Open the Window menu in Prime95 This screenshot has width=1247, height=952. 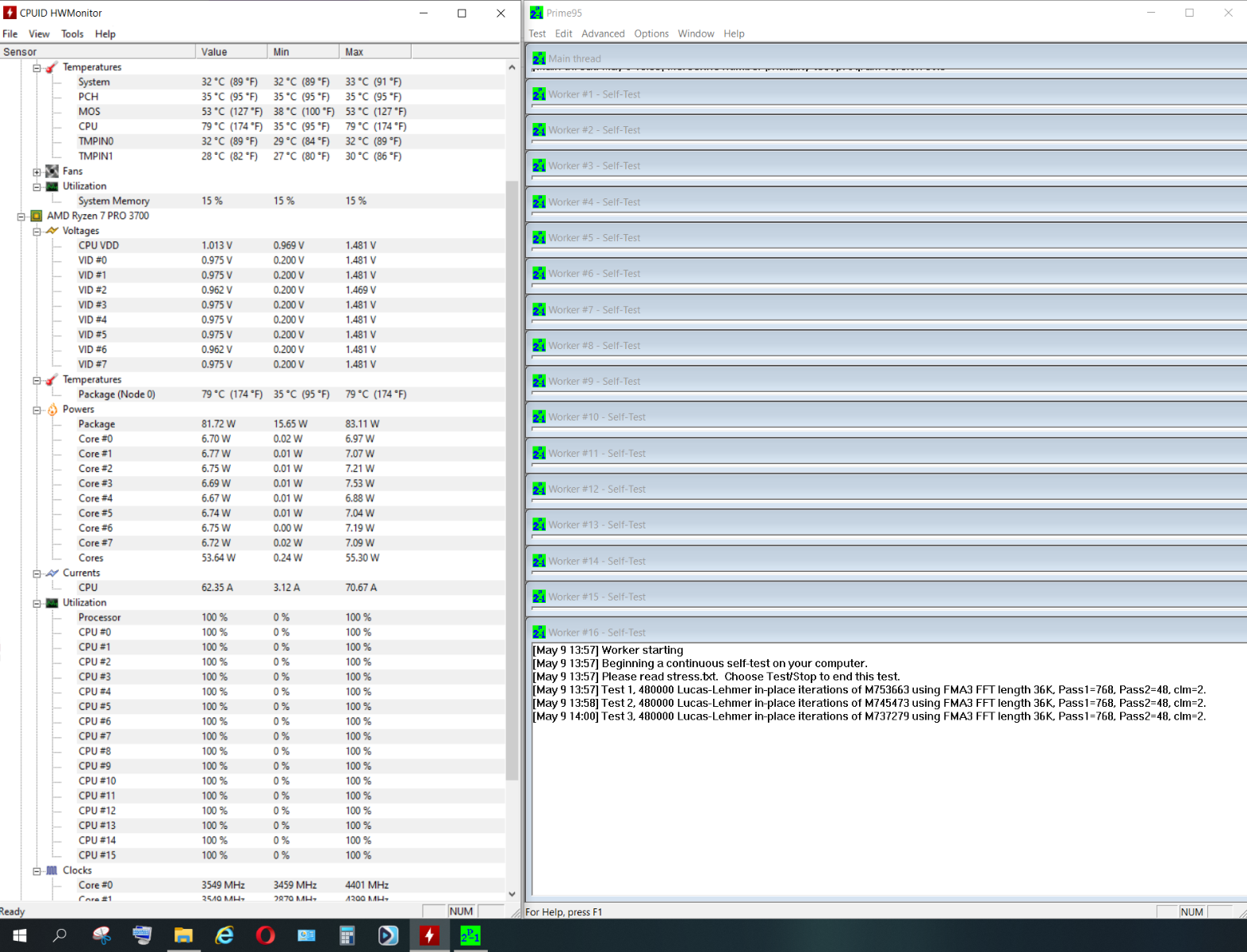(x=696, y=33)
